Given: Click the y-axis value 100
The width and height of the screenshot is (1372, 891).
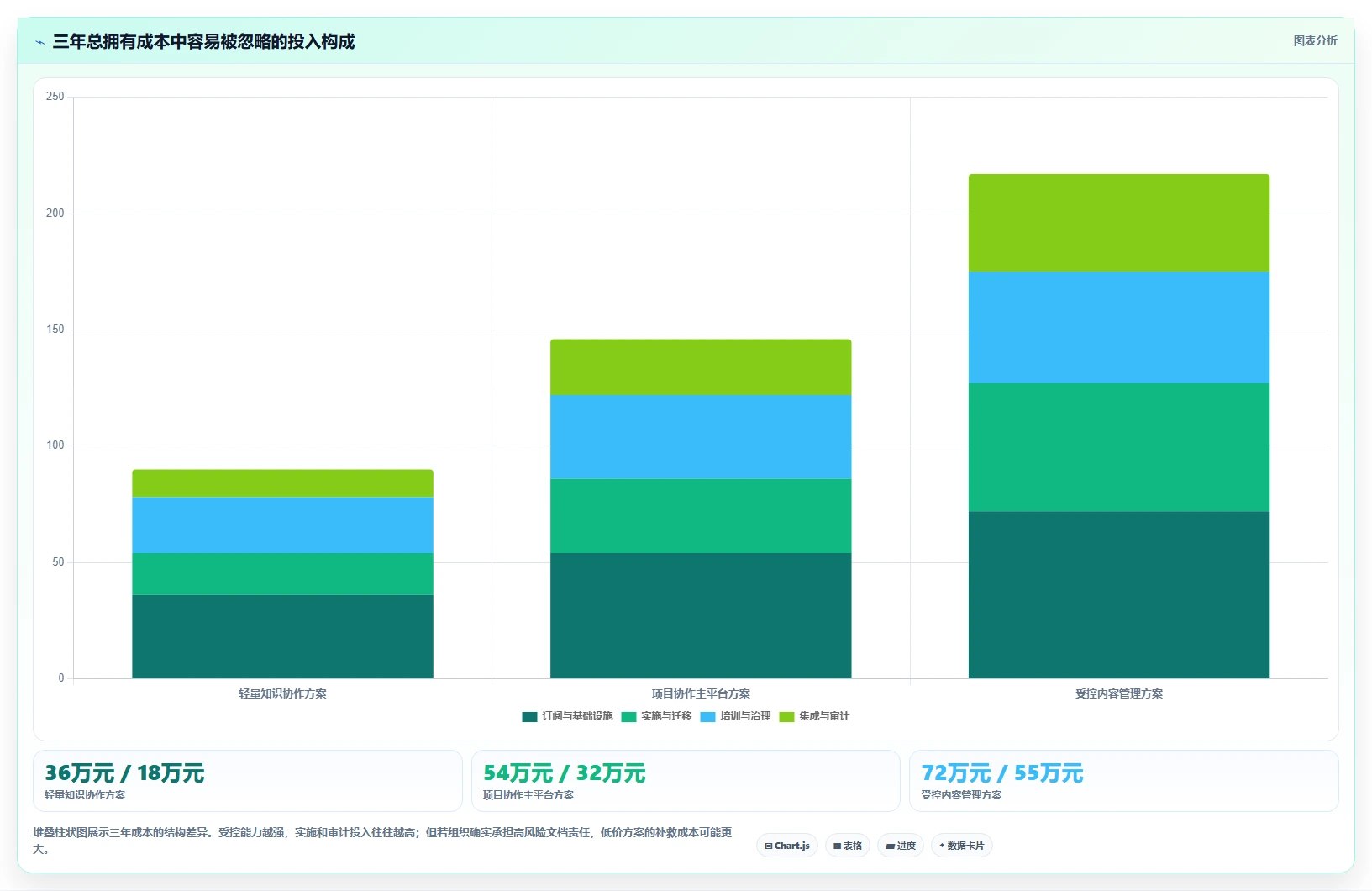Looking at the screenshot, I should (x=55, y=445).
